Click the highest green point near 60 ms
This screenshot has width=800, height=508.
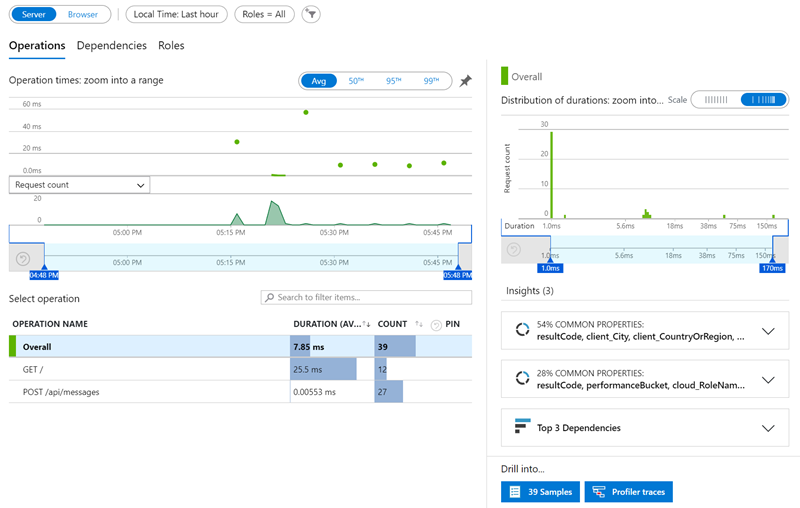[x=306, y=112]
